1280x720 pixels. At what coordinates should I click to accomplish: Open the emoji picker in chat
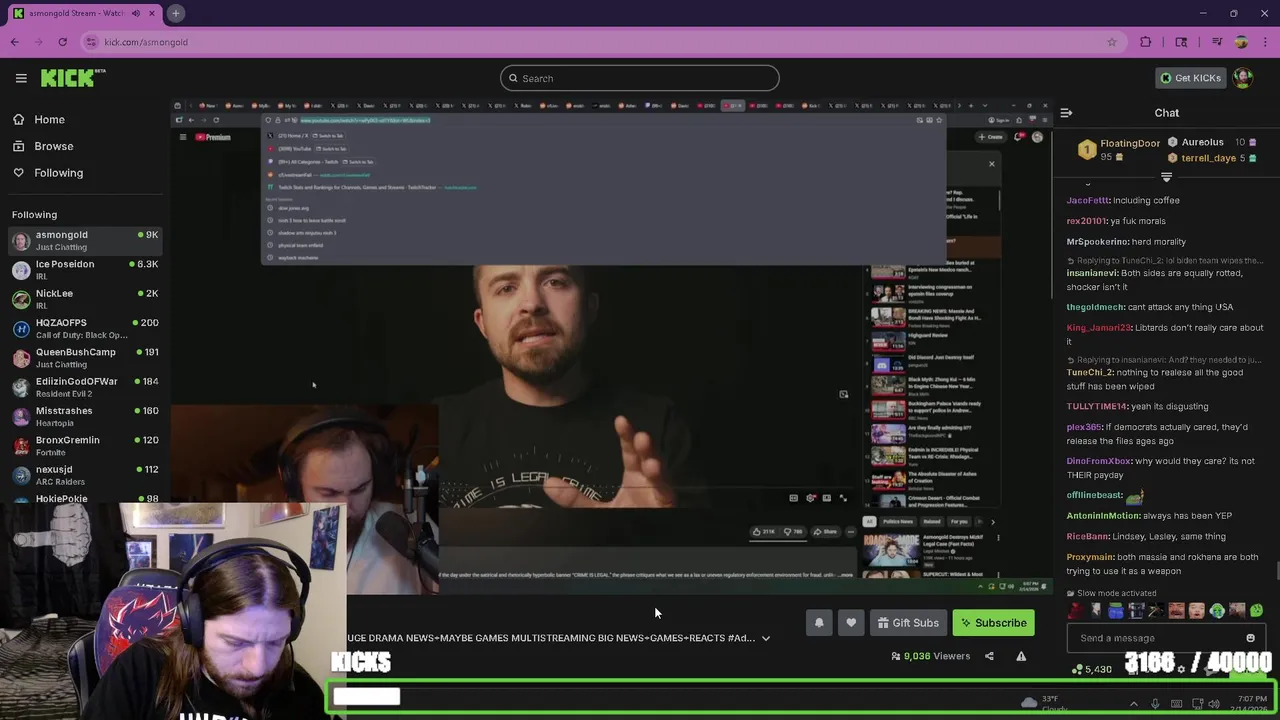point(1250,638)
